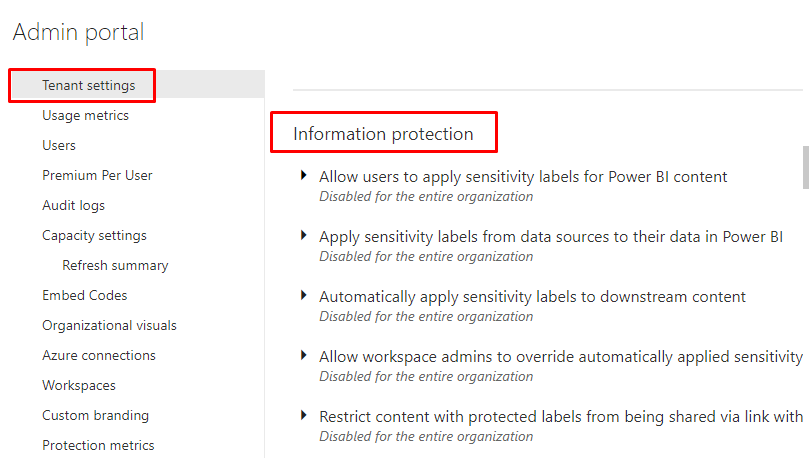The height and width of the screenshot is (458, 809).
Task: Go to Usage metrics page
Action: 85,115
